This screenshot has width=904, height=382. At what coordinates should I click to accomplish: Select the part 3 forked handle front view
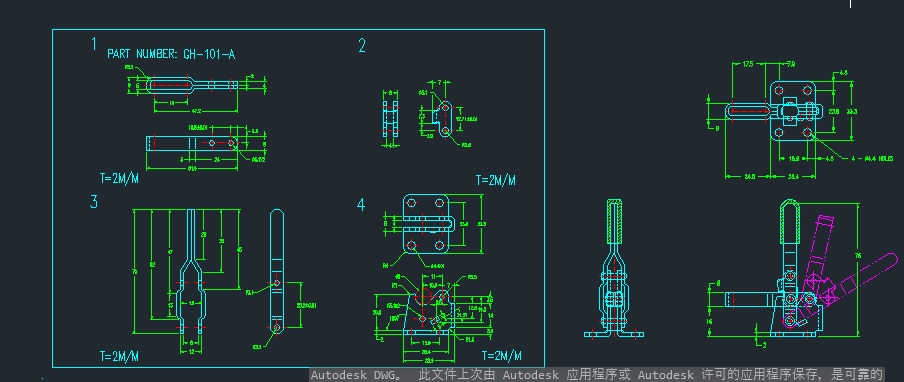click(x=191, y=271)
